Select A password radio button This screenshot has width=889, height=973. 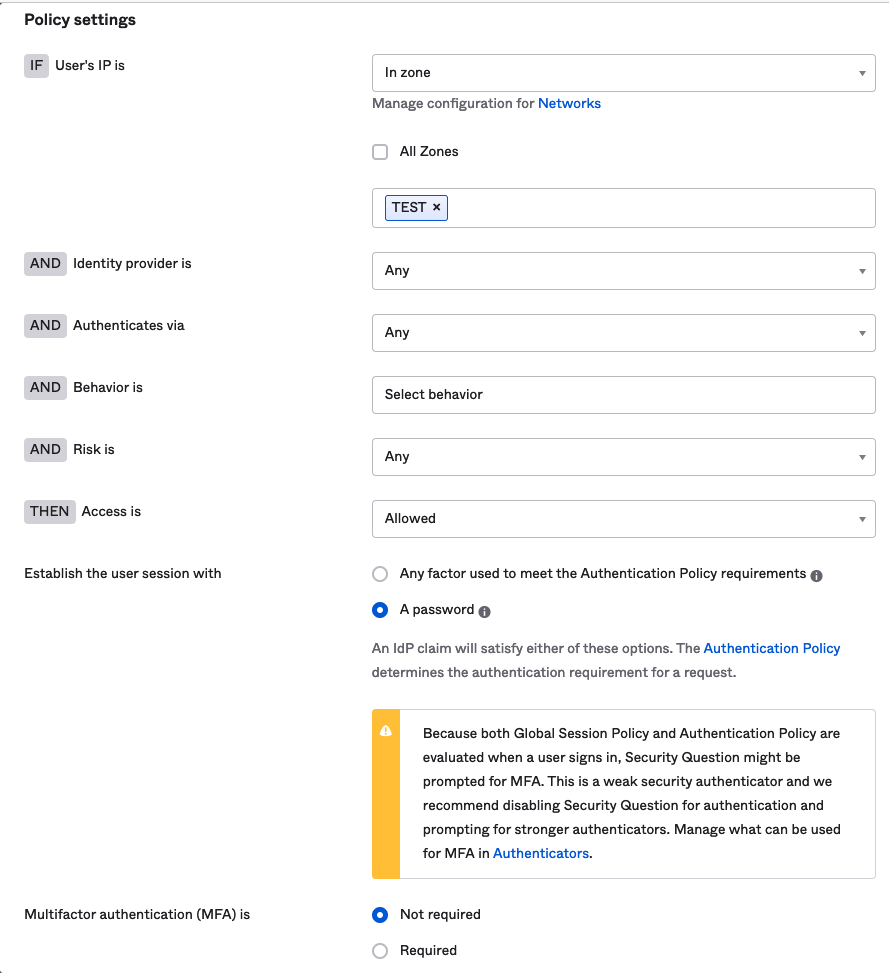click(380, 610)
